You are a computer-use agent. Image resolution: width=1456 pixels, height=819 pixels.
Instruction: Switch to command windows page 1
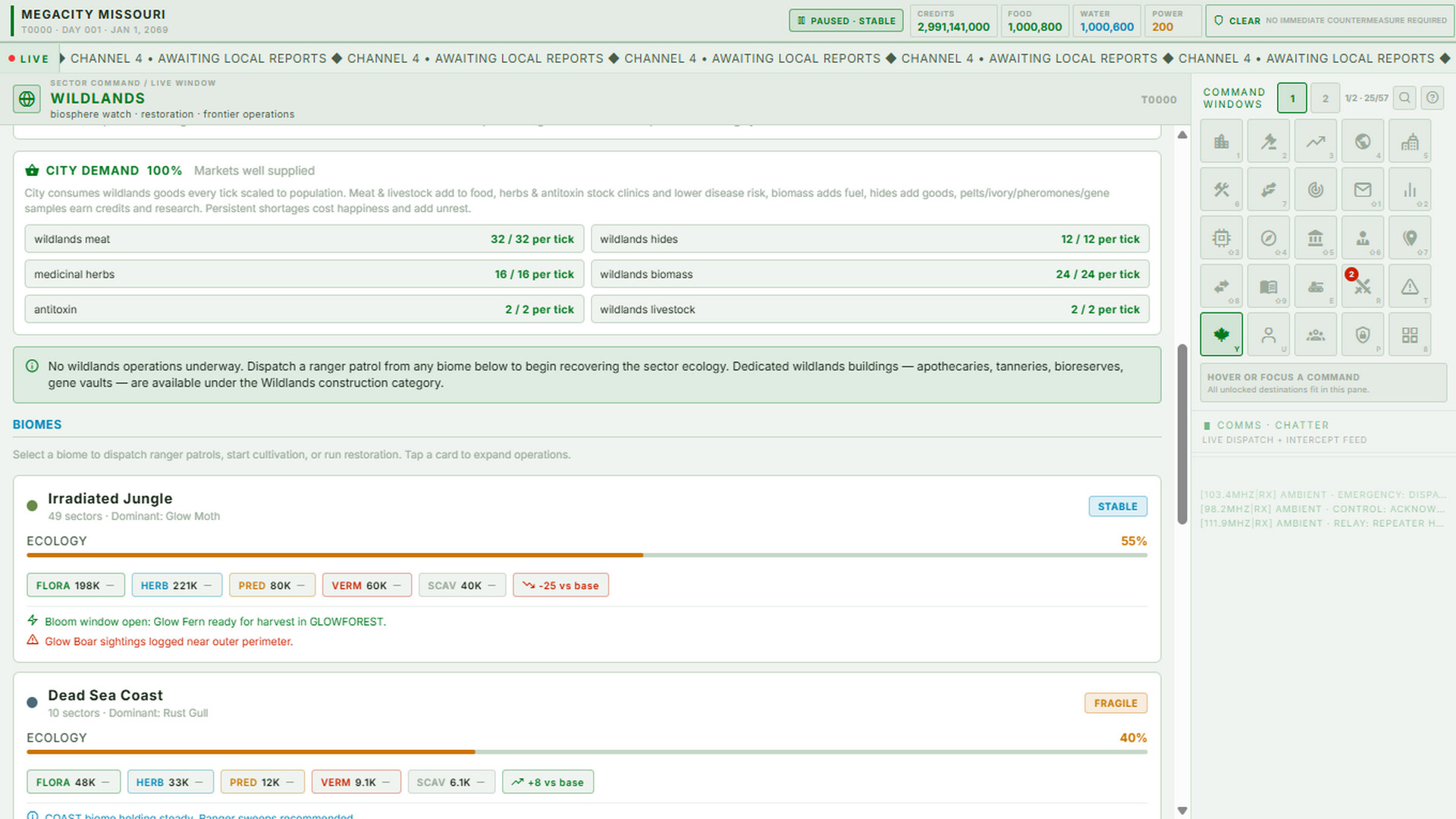pos(1292,98)
